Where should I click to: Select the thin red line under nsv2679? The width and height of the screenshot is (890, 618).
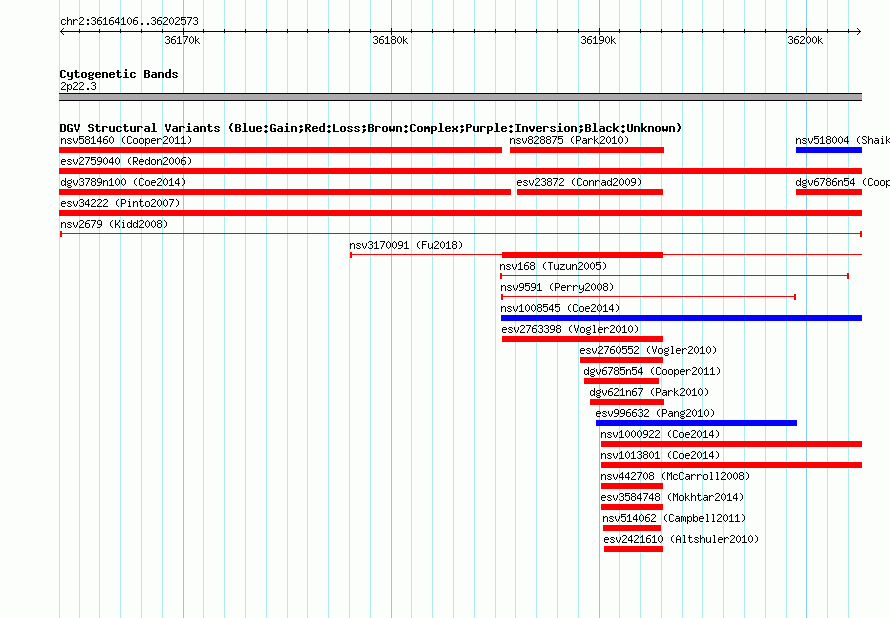pos(461,234)
